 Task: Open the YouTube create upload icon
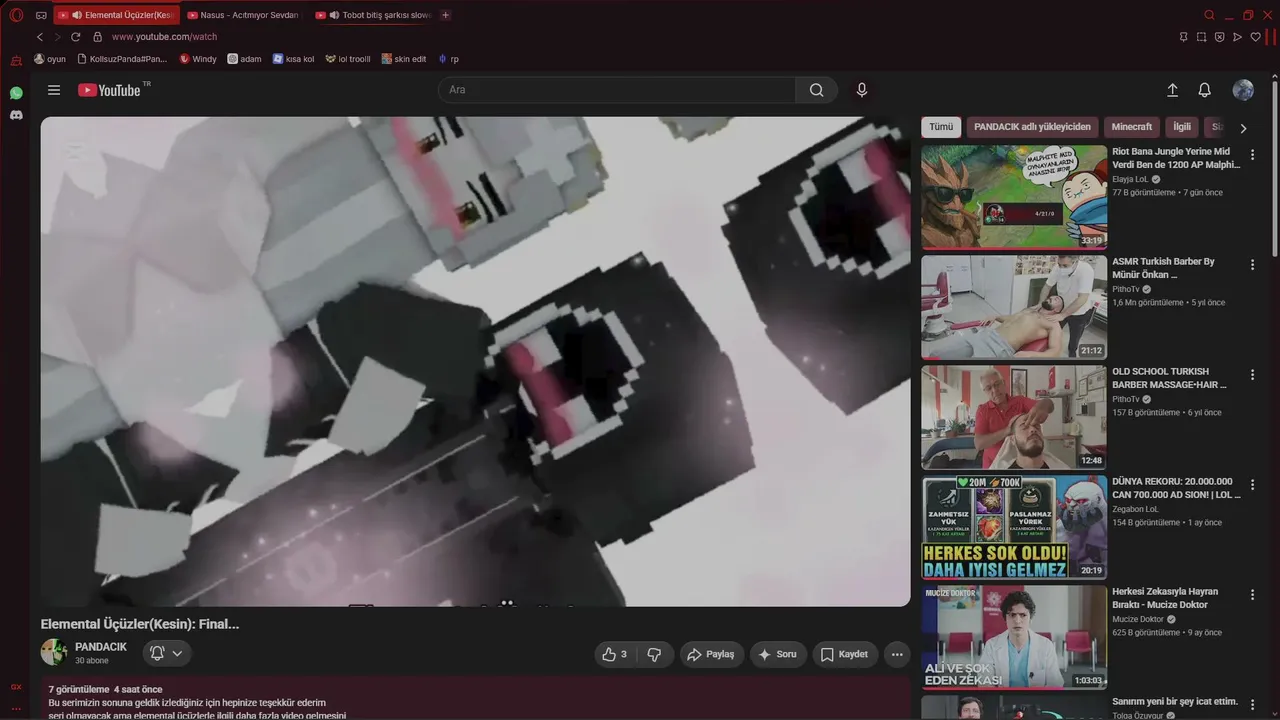(1173, 90)
